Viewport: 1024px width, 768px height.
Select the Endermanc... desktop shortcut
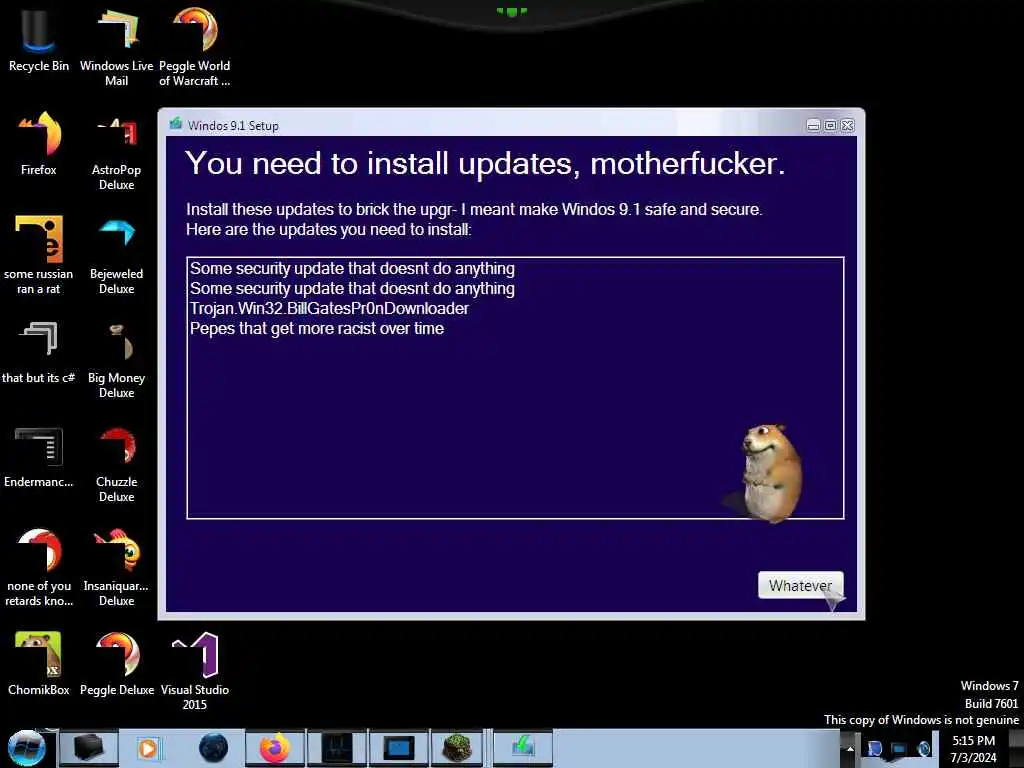point(39,457)
